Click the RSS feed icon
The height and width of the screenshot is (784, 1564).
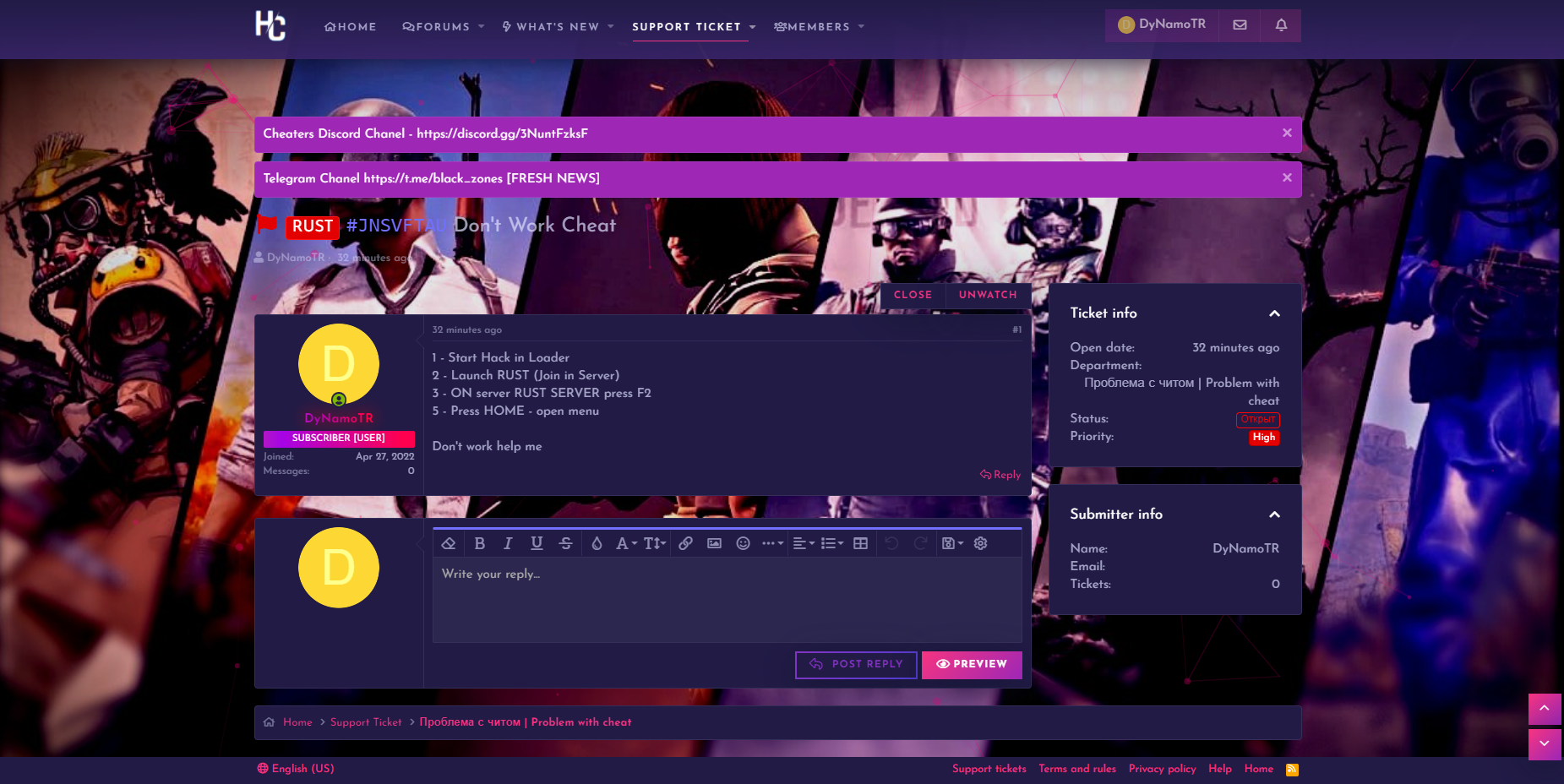(1292, 770)
